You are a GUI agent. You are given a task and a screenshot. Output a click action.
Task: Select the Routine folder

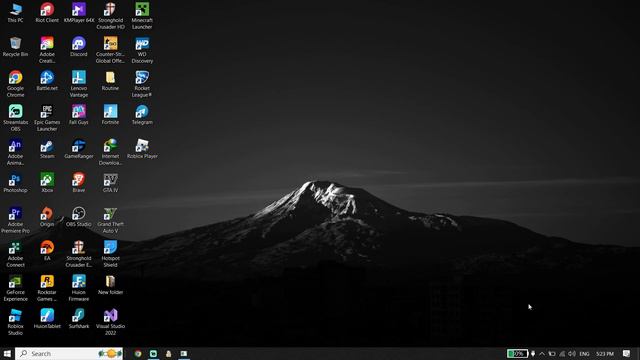click(110, 81)
